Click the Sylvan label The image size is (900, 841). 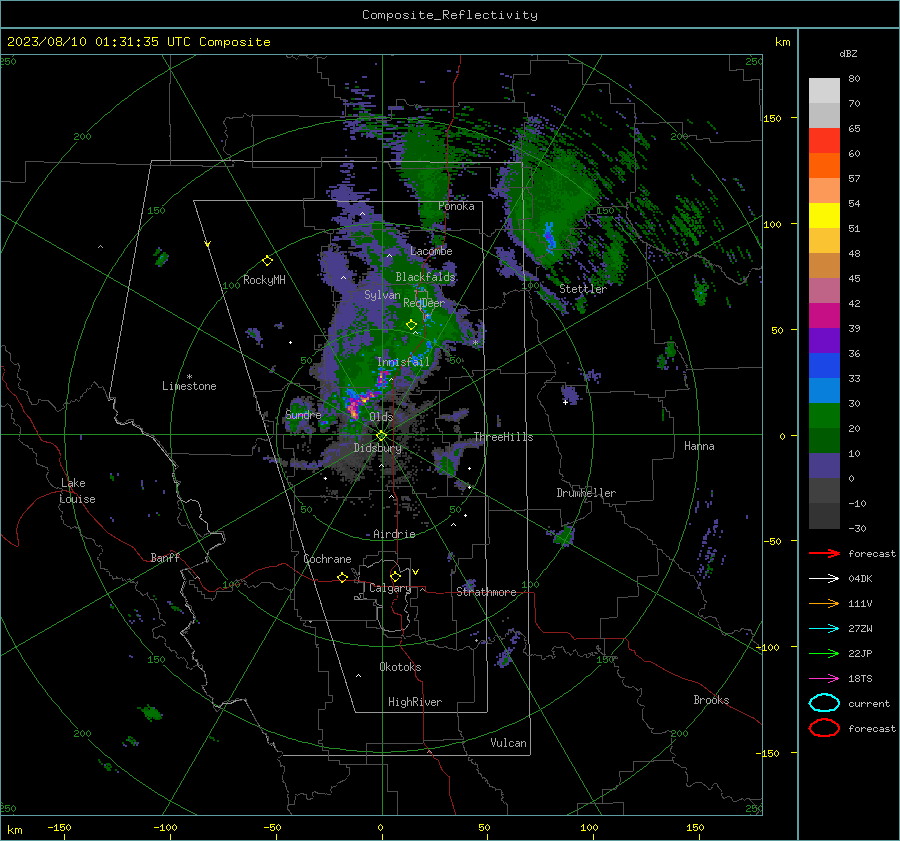[382, 295]
